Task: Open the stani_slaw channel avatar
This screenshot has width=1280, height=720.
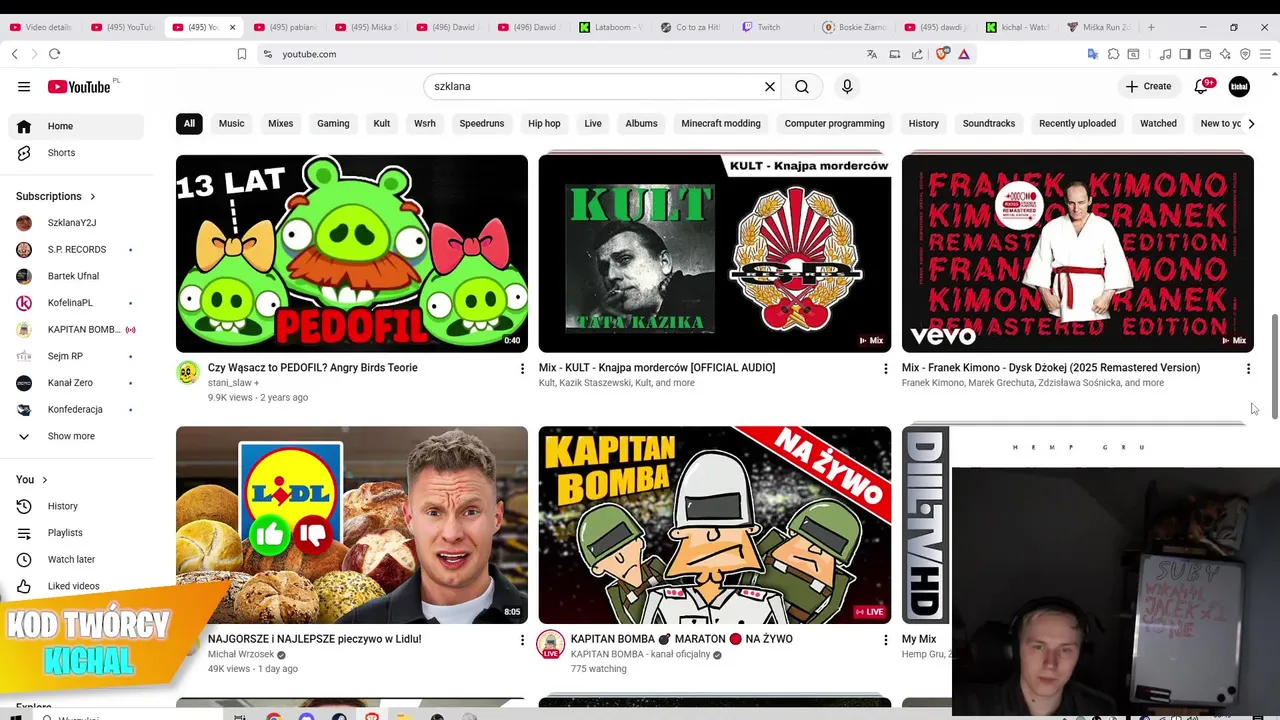Action: coord(188,373)
